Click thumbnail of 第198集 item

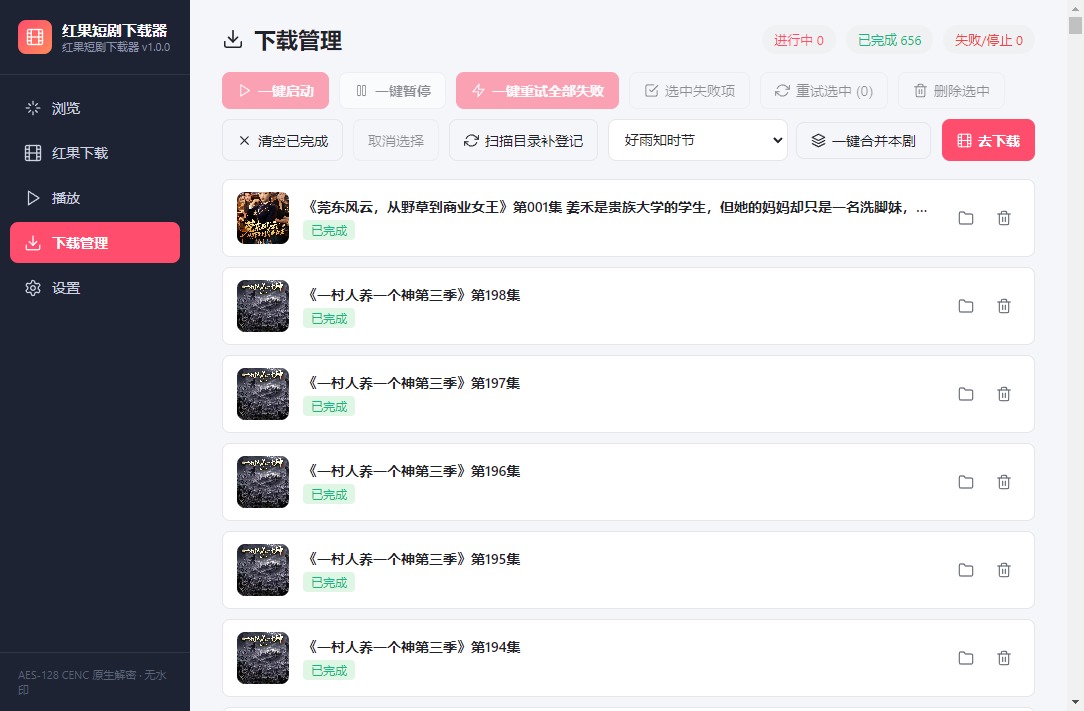[263, 306]
